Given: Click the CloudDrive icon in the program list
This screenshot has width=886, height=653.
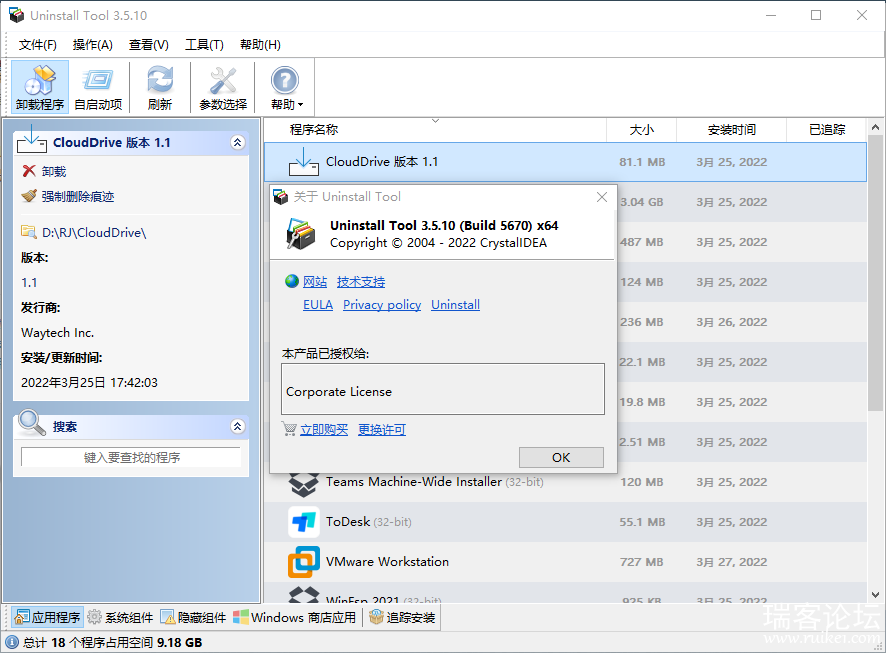Looking at the screenshot, I should click(304, 162).
